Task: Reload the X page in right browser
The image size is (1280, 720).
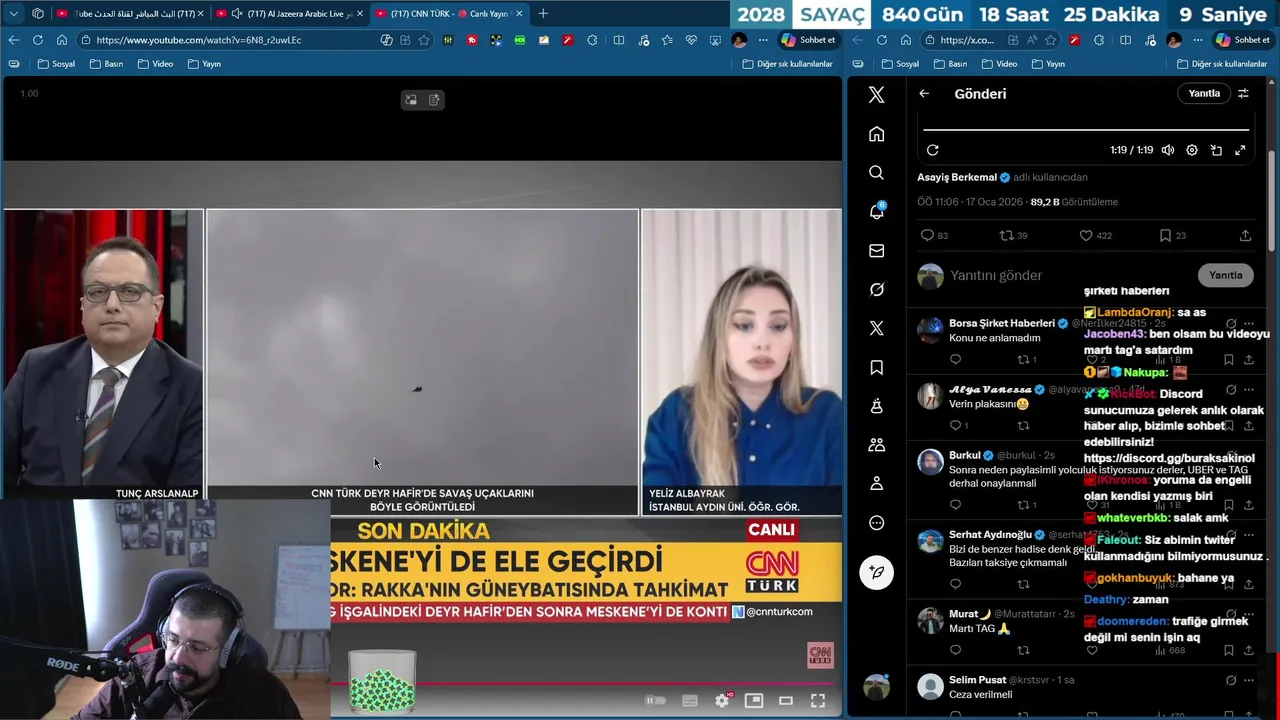Action: pyautogui.click(x=882, y=40)
